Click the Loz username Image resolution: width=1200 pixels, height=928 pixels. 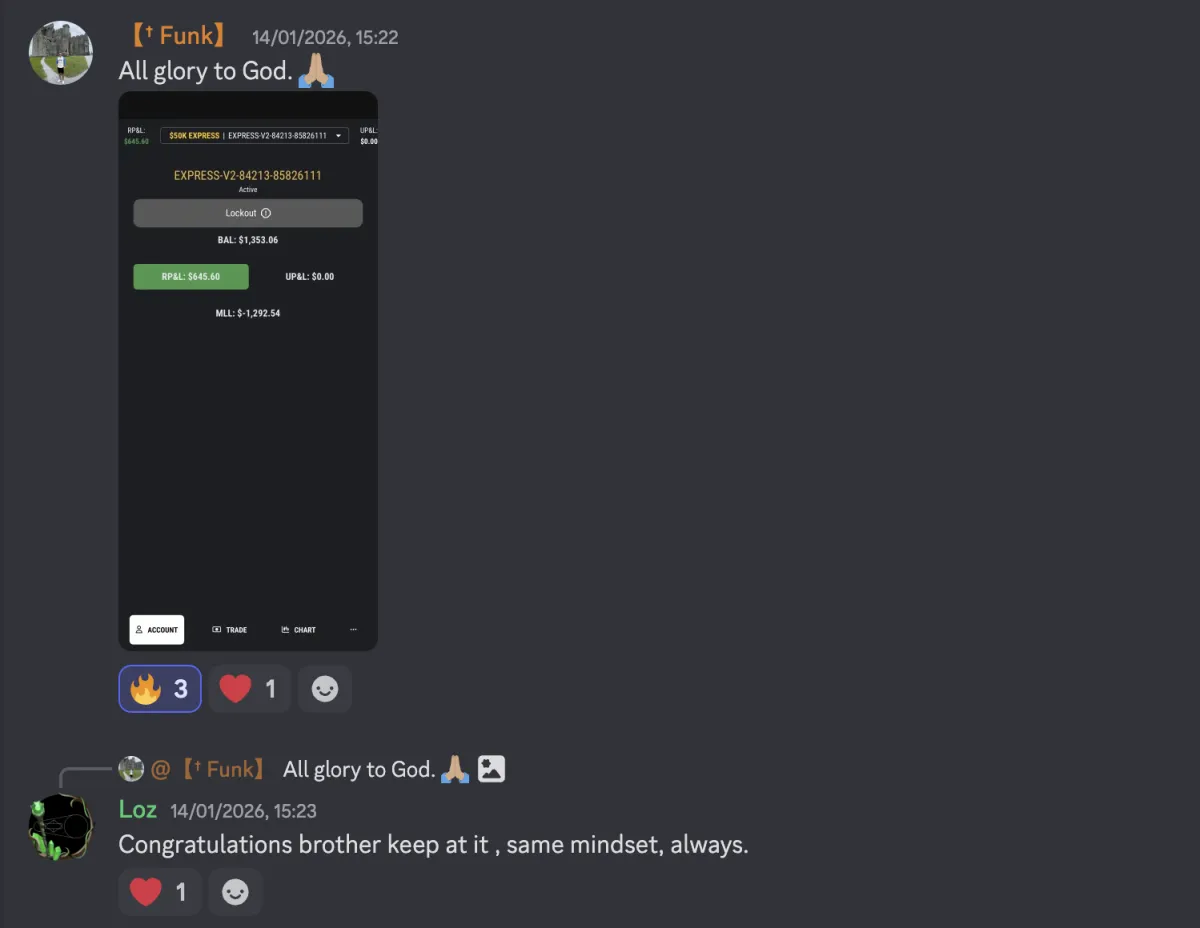point(138,810)
